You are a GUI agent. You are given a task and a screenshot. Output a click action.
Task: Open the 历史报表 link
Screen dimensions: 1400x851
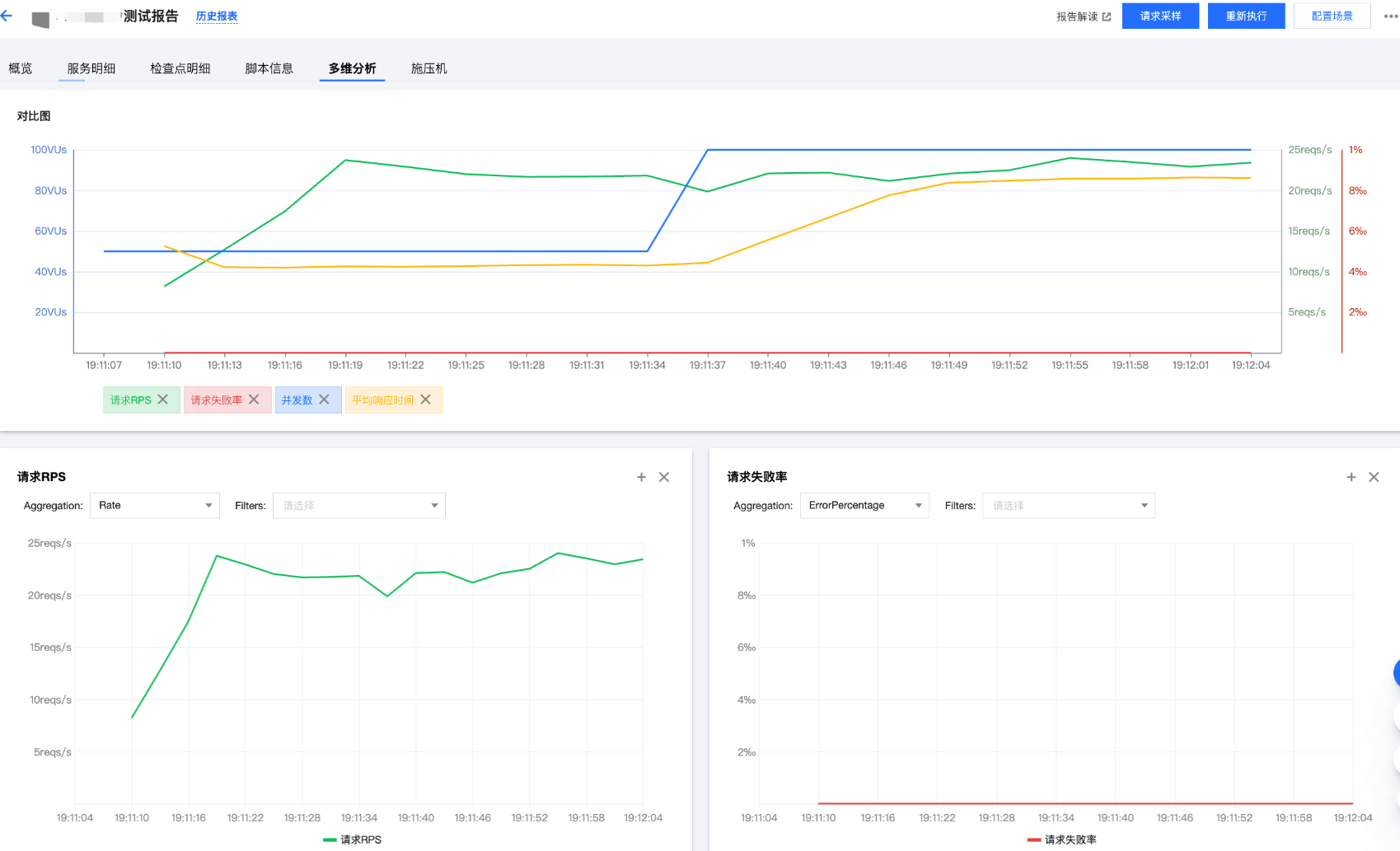pos(217,16)
